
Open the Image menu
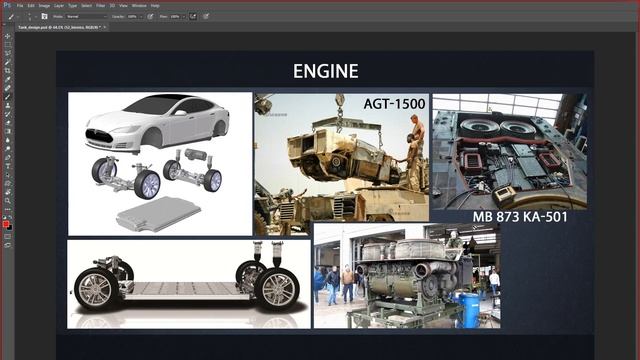44,6
